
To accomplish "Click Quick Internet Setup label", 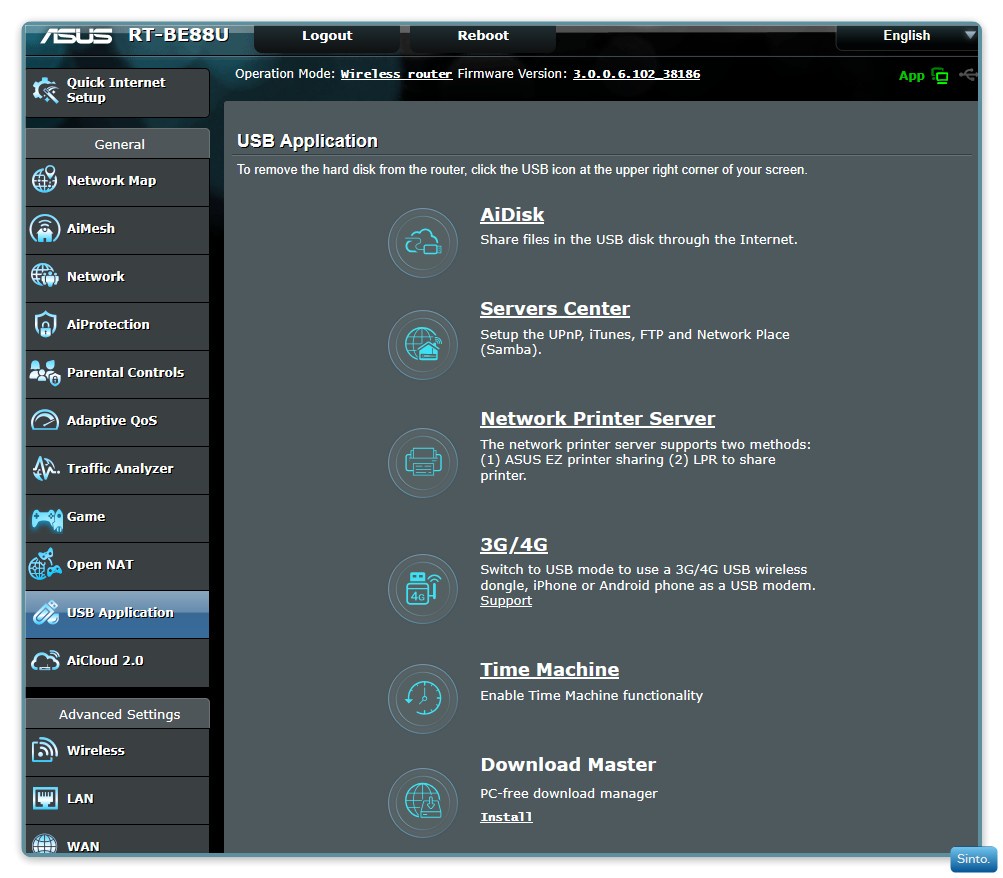I will (116, 90).
